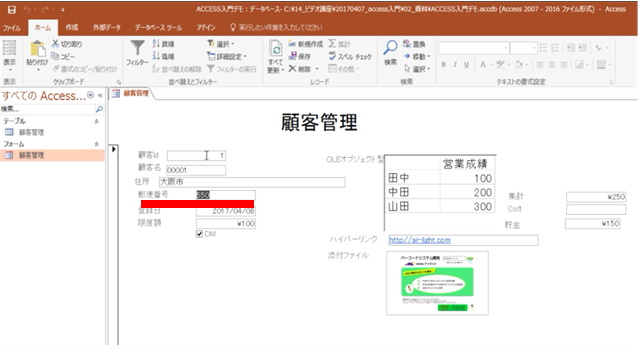Open 顧客管理 table in navigation pane
Screen dimensions: 640x360
click(x=31, y=132)
